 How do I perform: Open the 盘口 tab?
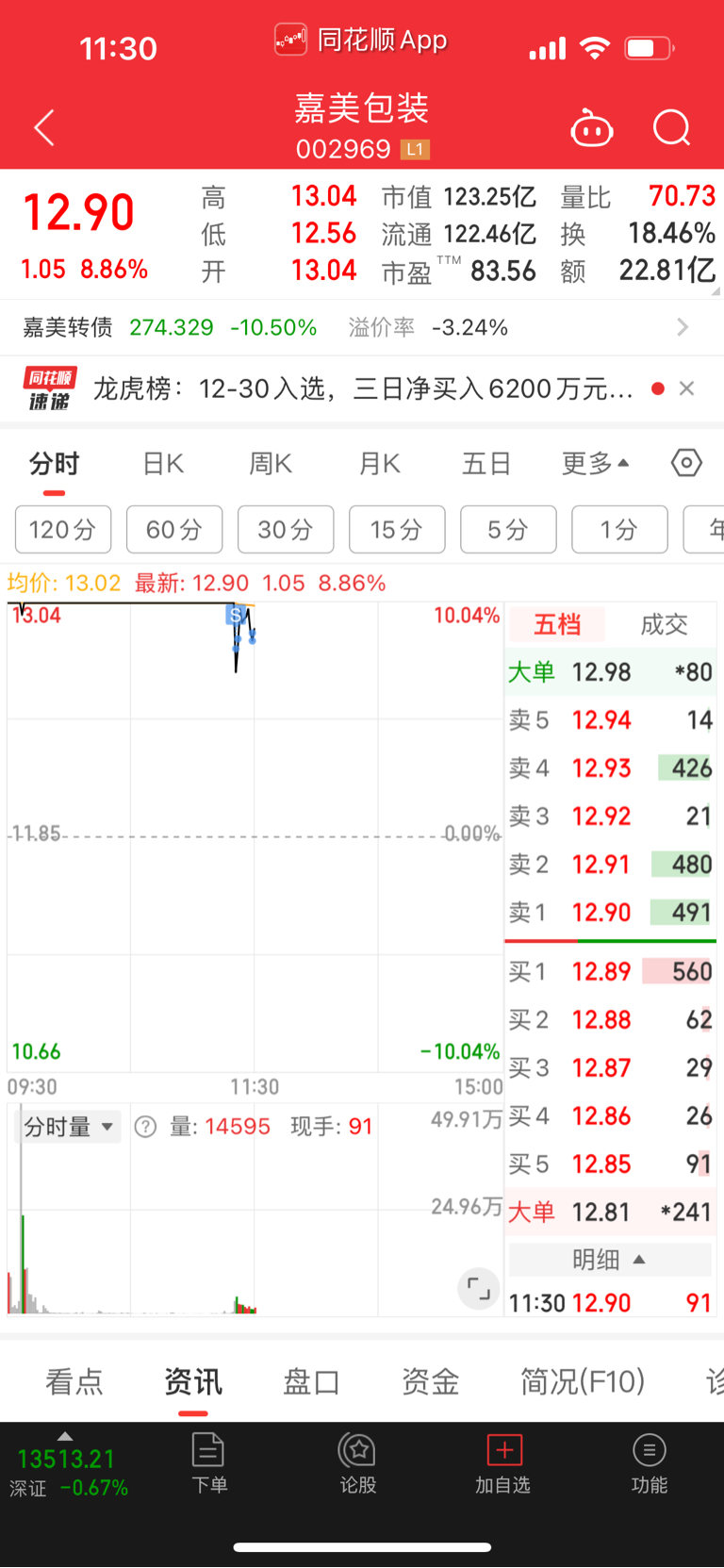click(x=312, y=1381)
